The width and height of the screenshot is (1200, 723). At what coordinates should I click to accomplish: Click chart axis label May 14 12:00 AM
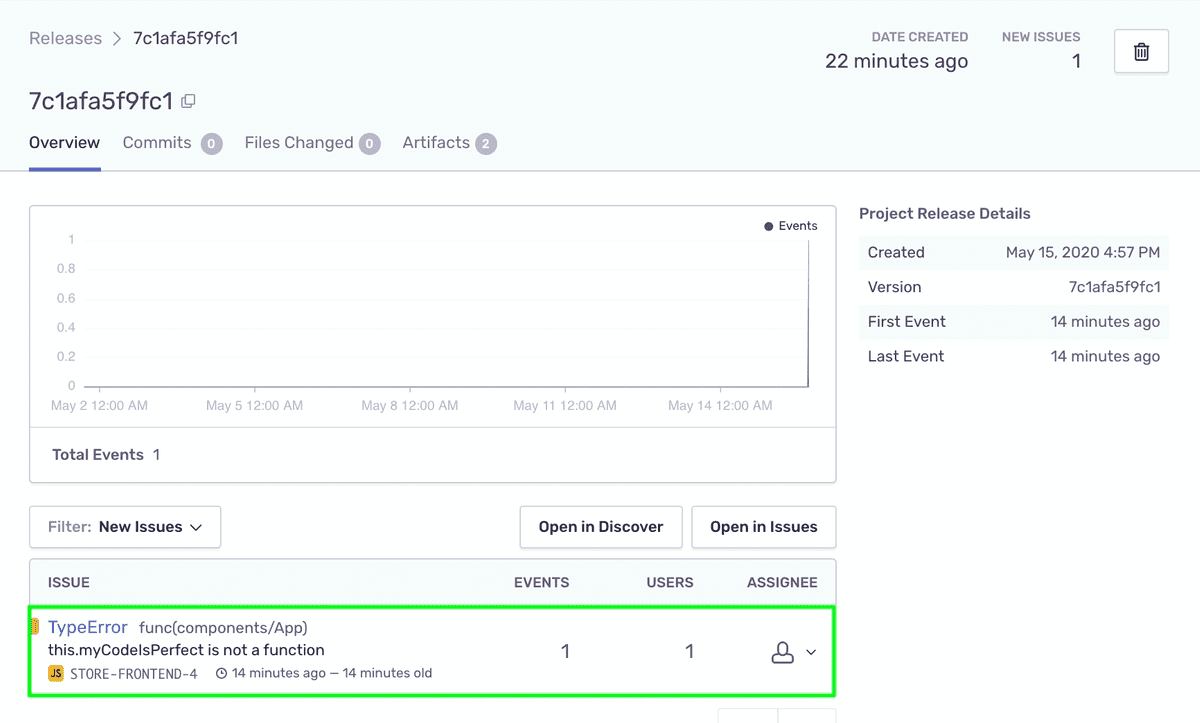[720, 406]
